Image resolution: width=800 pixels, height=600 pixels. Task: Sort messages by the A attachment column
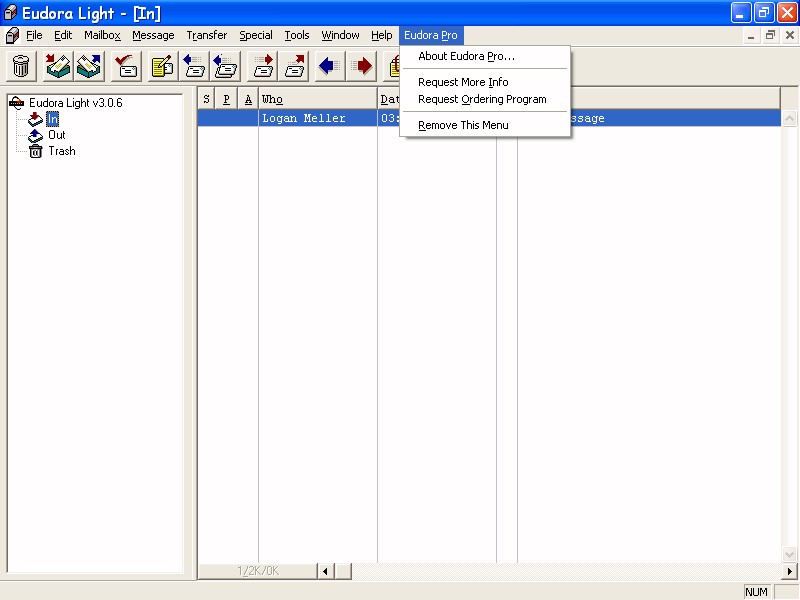tap(248, 99)
